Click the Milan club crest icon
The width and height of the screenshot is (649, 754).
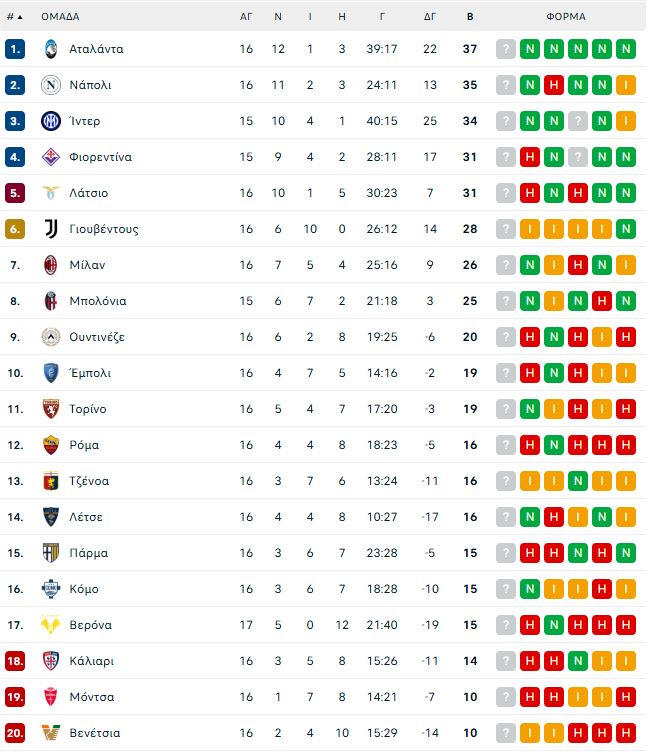pyautogui.click(x=51, y=265)
